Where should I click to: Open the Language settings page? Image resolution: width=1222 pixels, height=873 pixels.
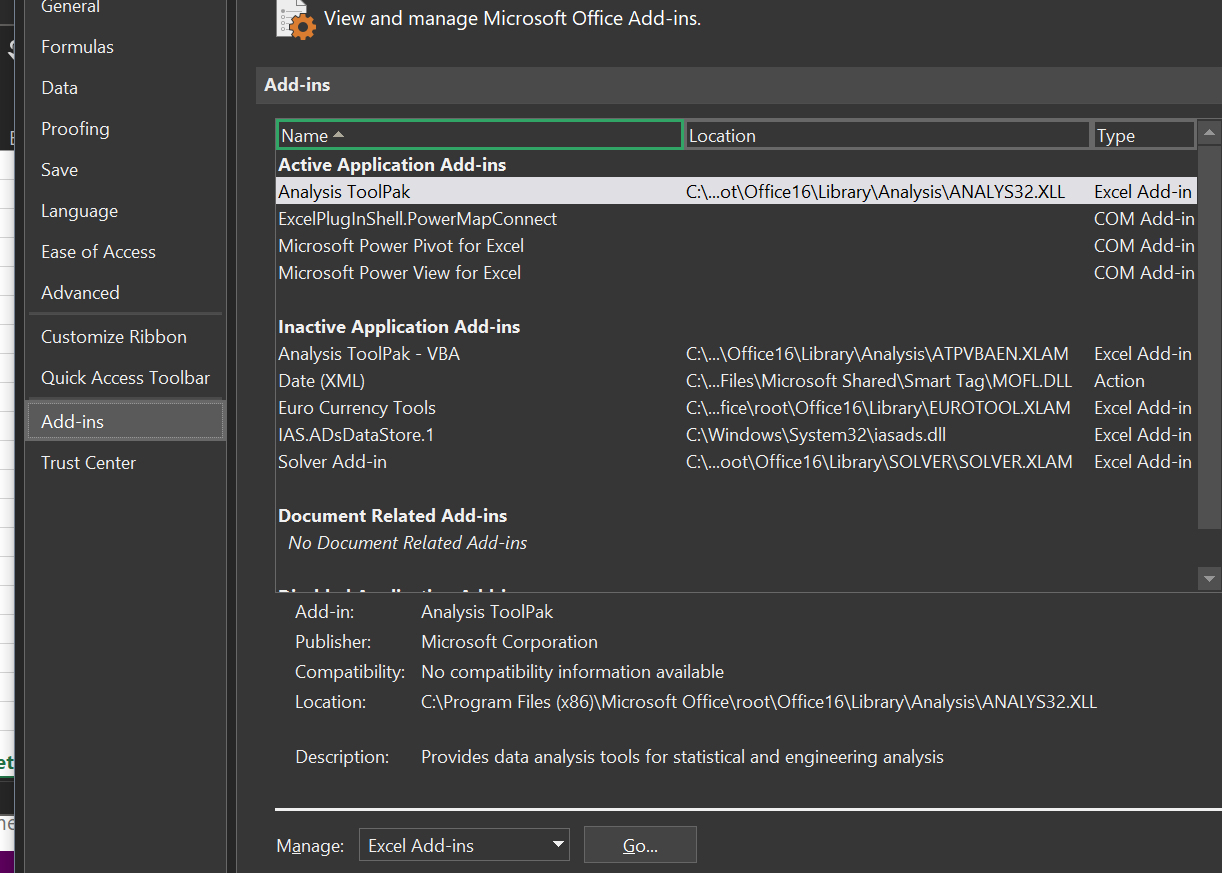(79, 210)
